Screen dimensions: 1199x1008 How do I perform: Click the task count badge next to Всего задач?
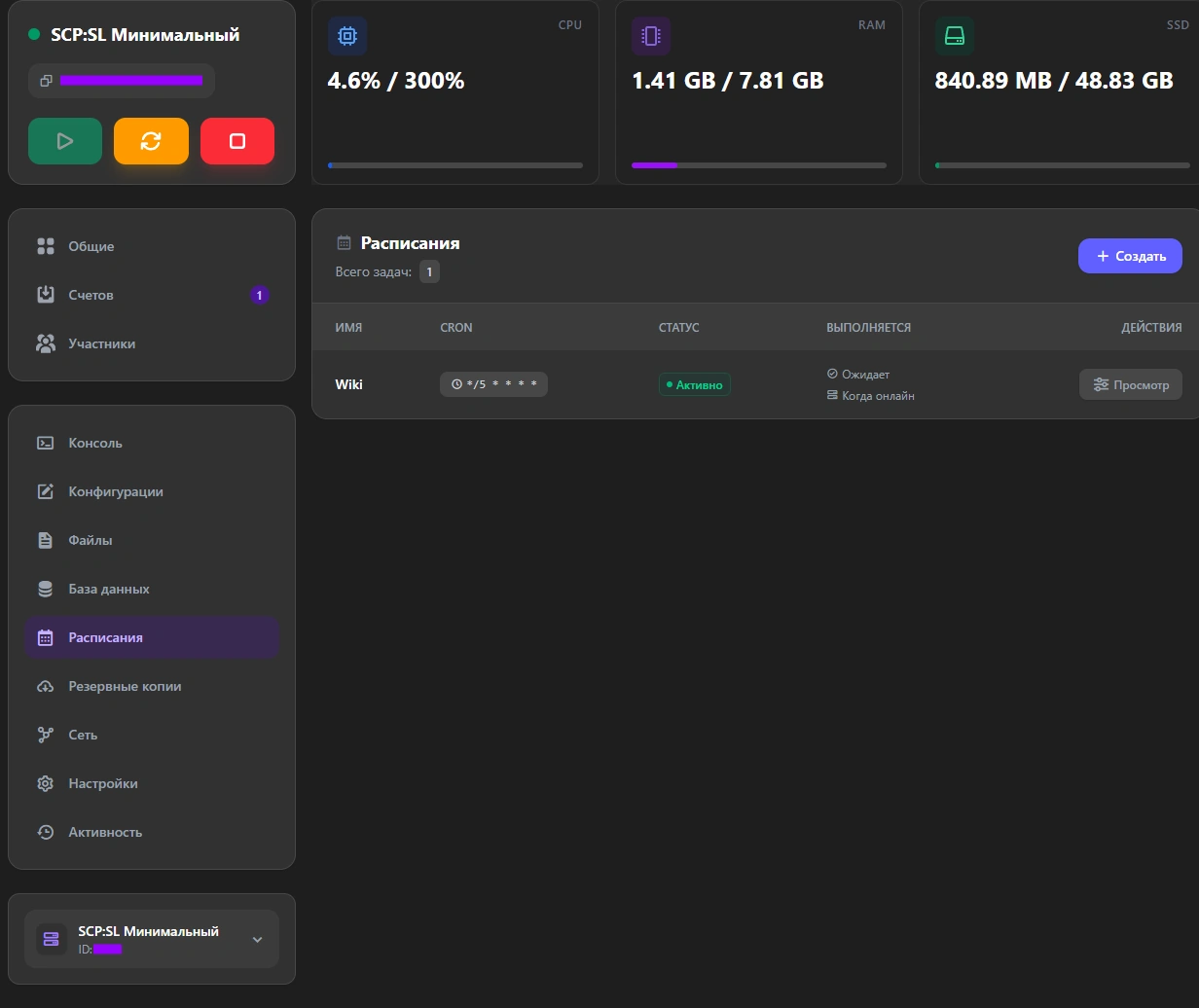(429, 271)
